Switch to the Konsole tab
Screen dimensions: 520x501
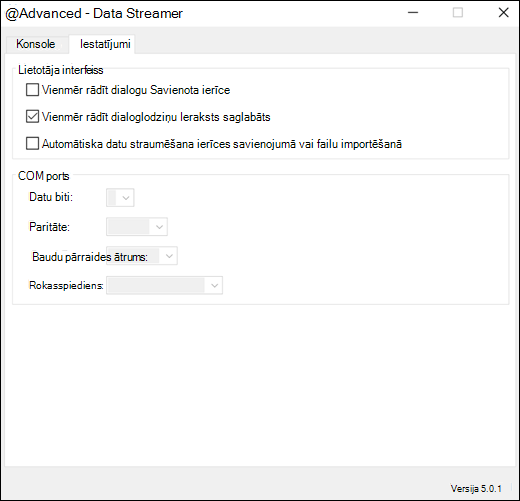tap(36, 44)
